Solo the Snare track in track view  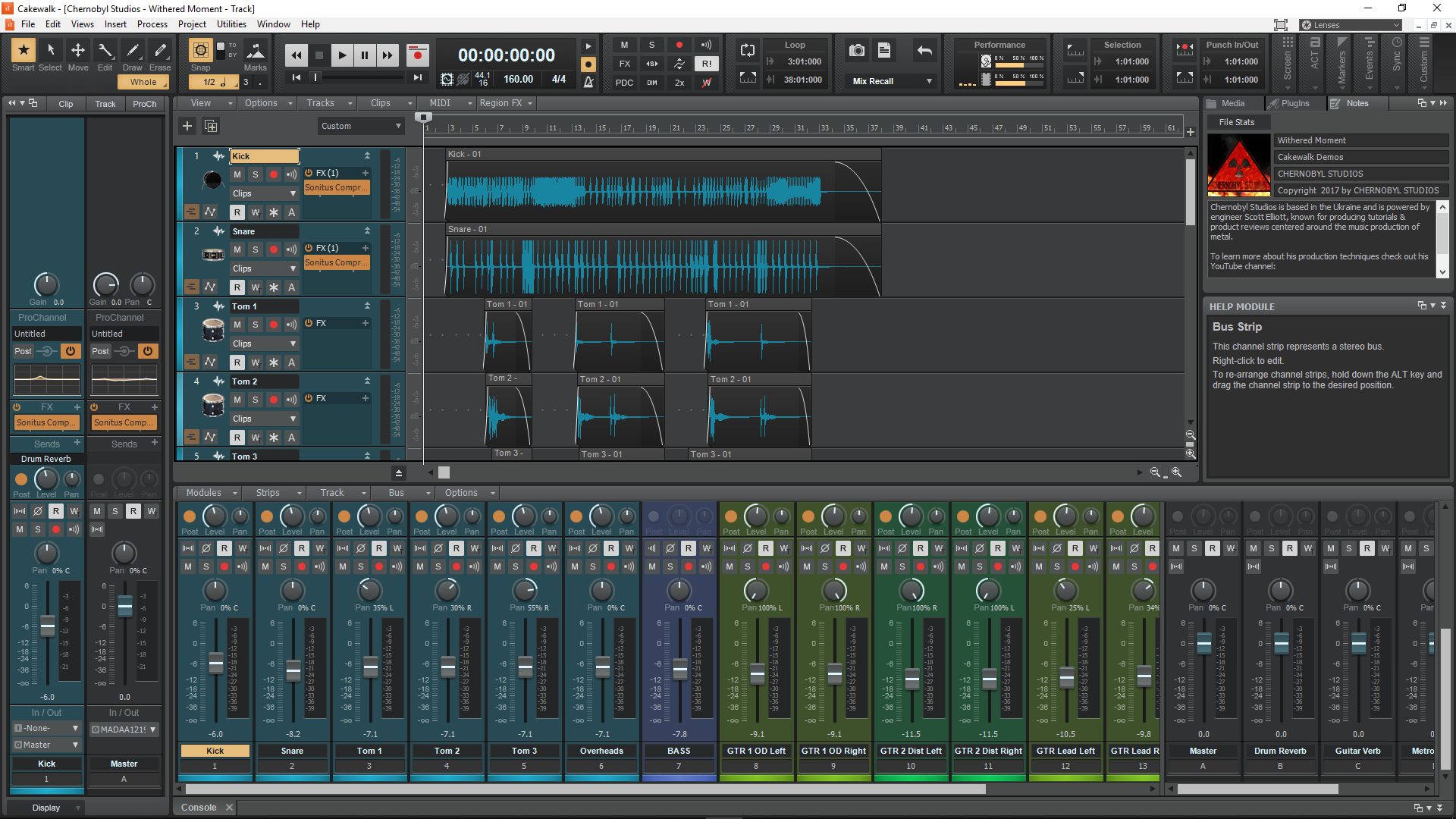(x=256, y=249)
